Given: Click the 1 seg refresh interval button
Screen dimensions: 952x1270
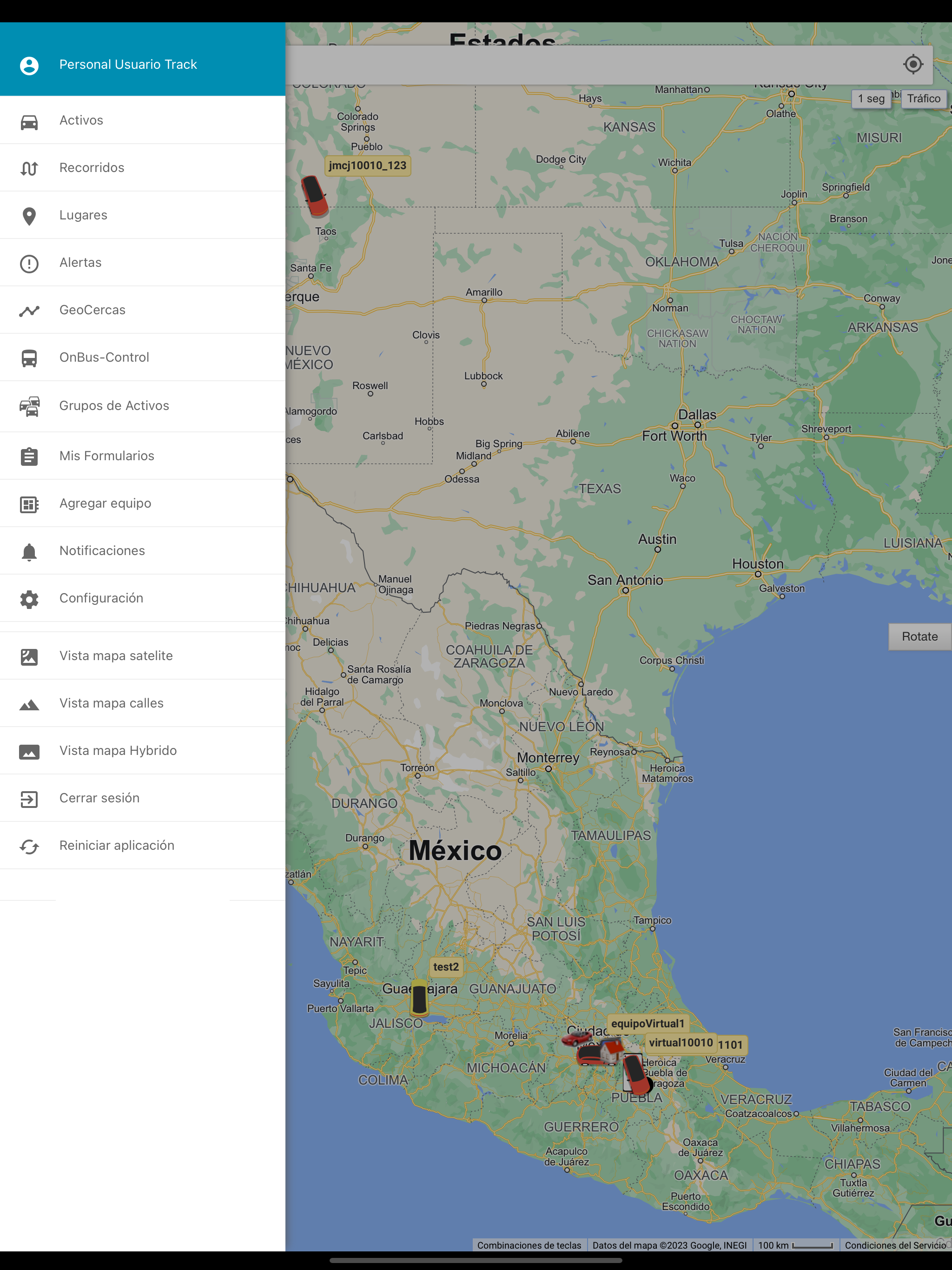Looking at the screenshot, I should click(871, 99).
